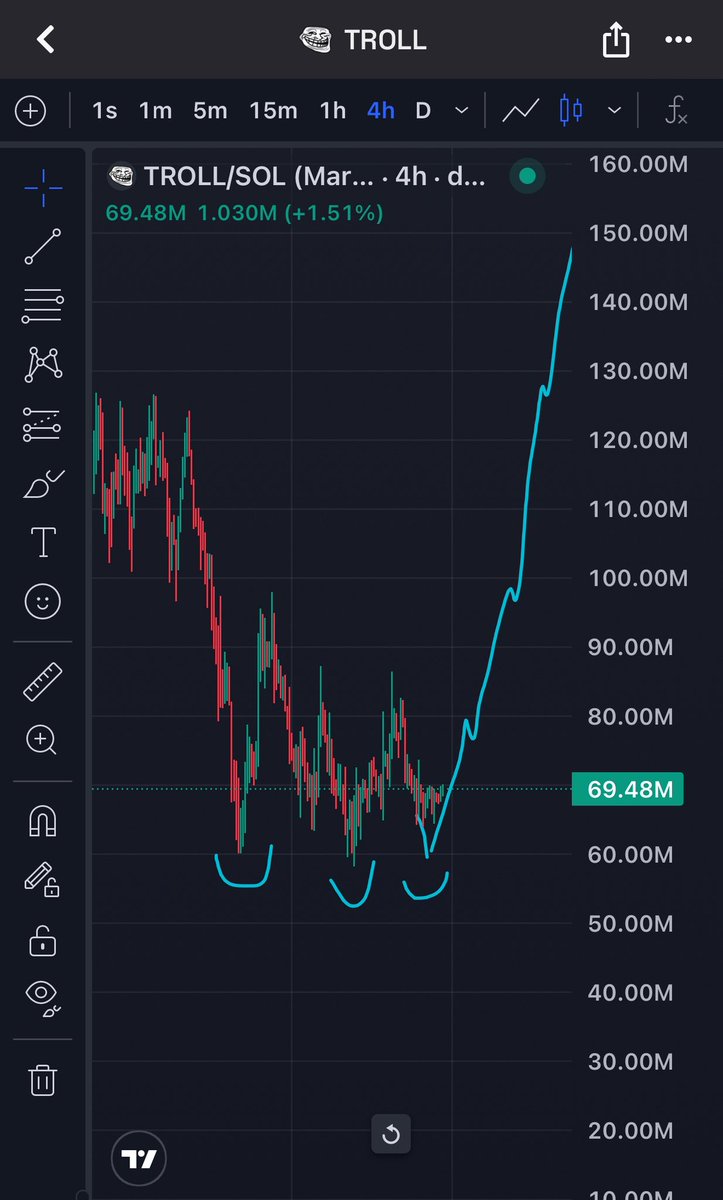Add a symbol with the plus circle

click(x=30, y=110)
